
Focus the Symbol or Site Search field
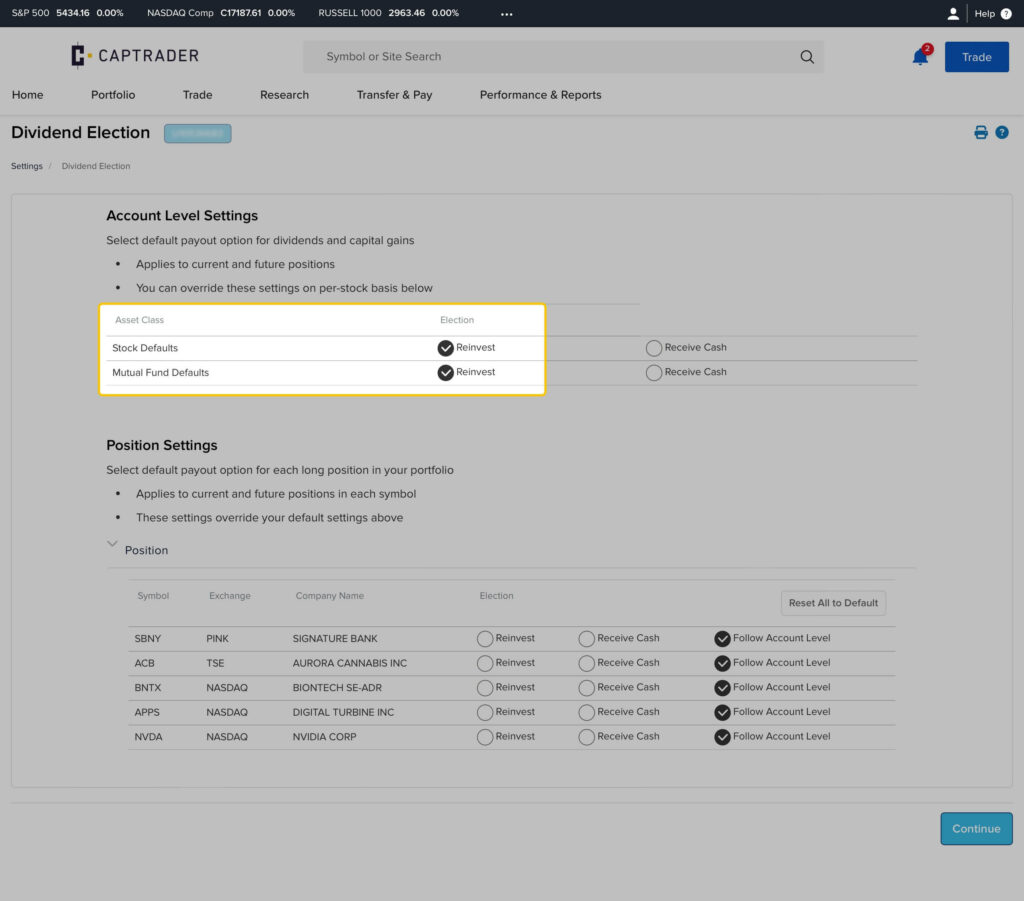click(563, 57)
